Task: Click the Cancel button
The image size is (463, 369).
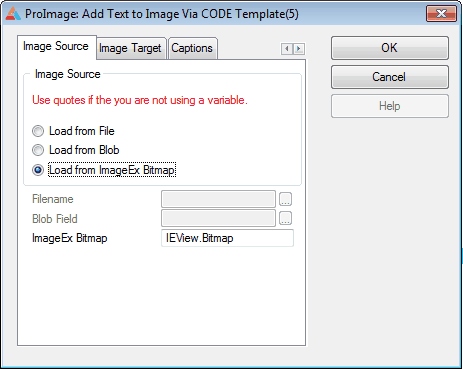Action: (390, 77)
